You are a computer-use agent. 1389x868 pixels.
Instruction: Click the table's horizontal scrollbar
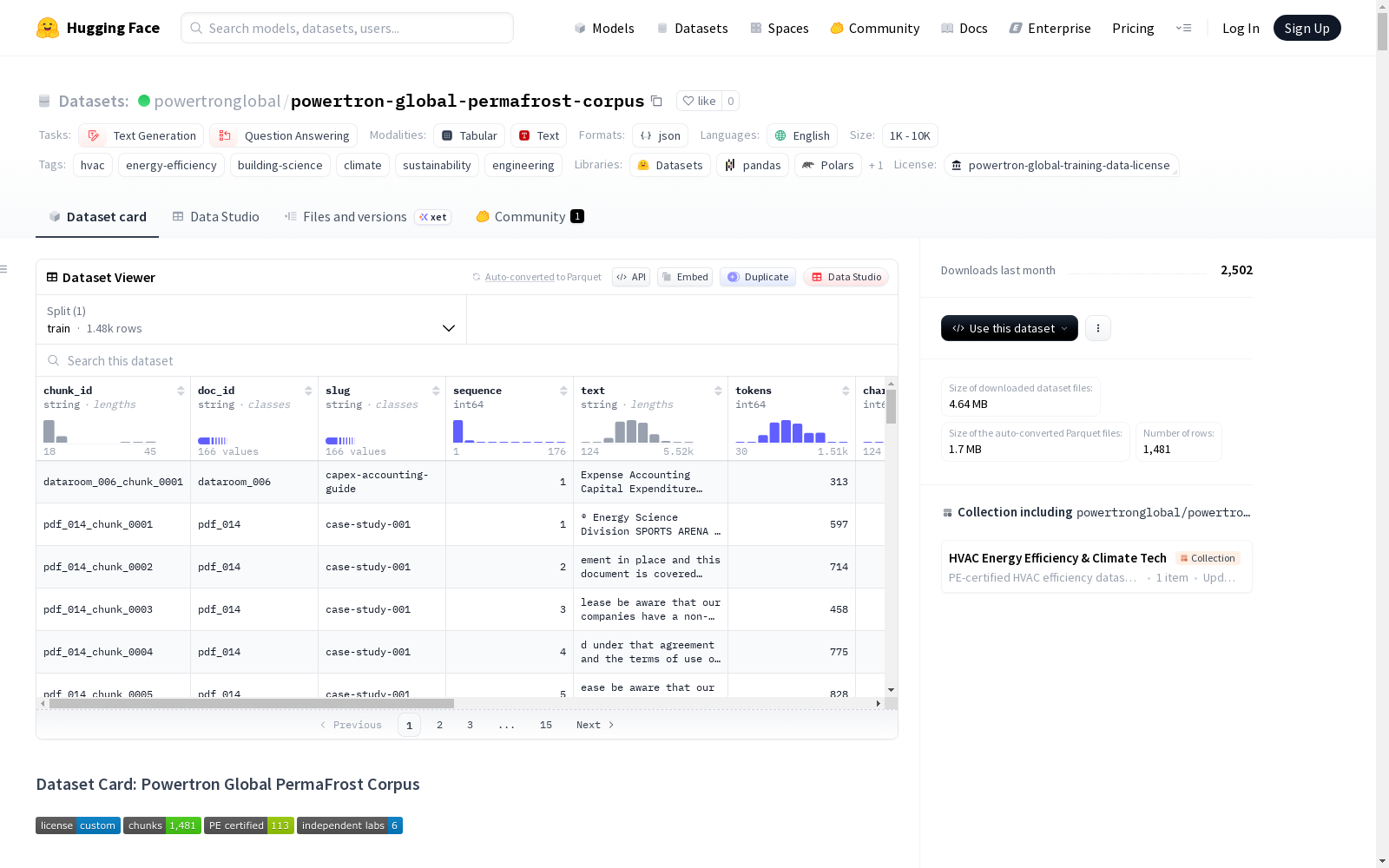pyautogui.click(x=252, y=703)
